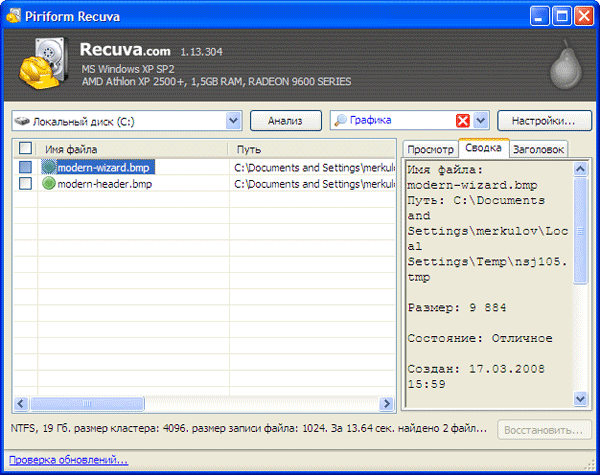The width and height of the screenshot is (600, 475).
Task: Click the file list scroll right arrow
Action: [x=387, y=404]
